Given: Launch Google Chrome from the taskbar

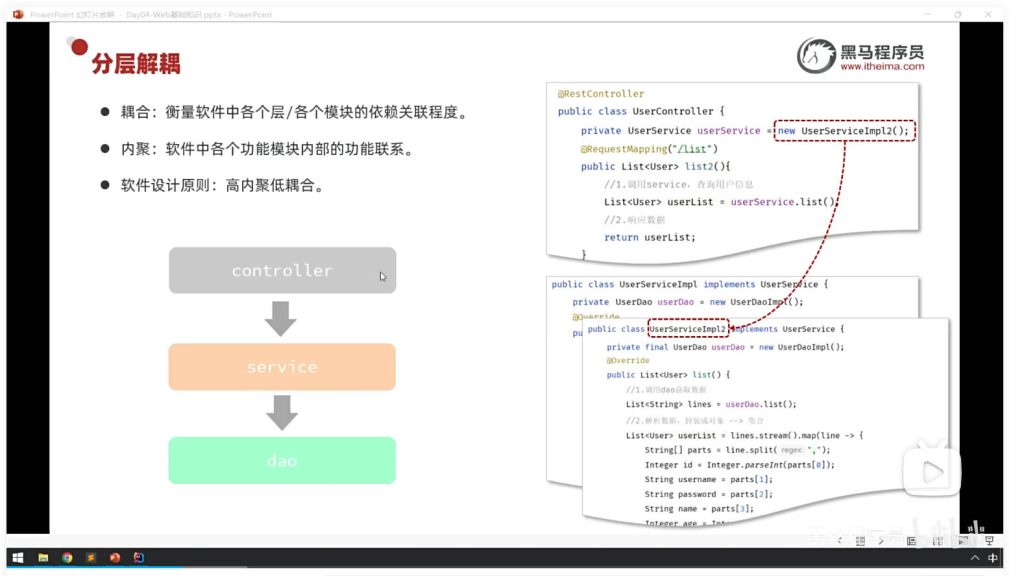Looking at the screenshot, I should tap(67, 557).
